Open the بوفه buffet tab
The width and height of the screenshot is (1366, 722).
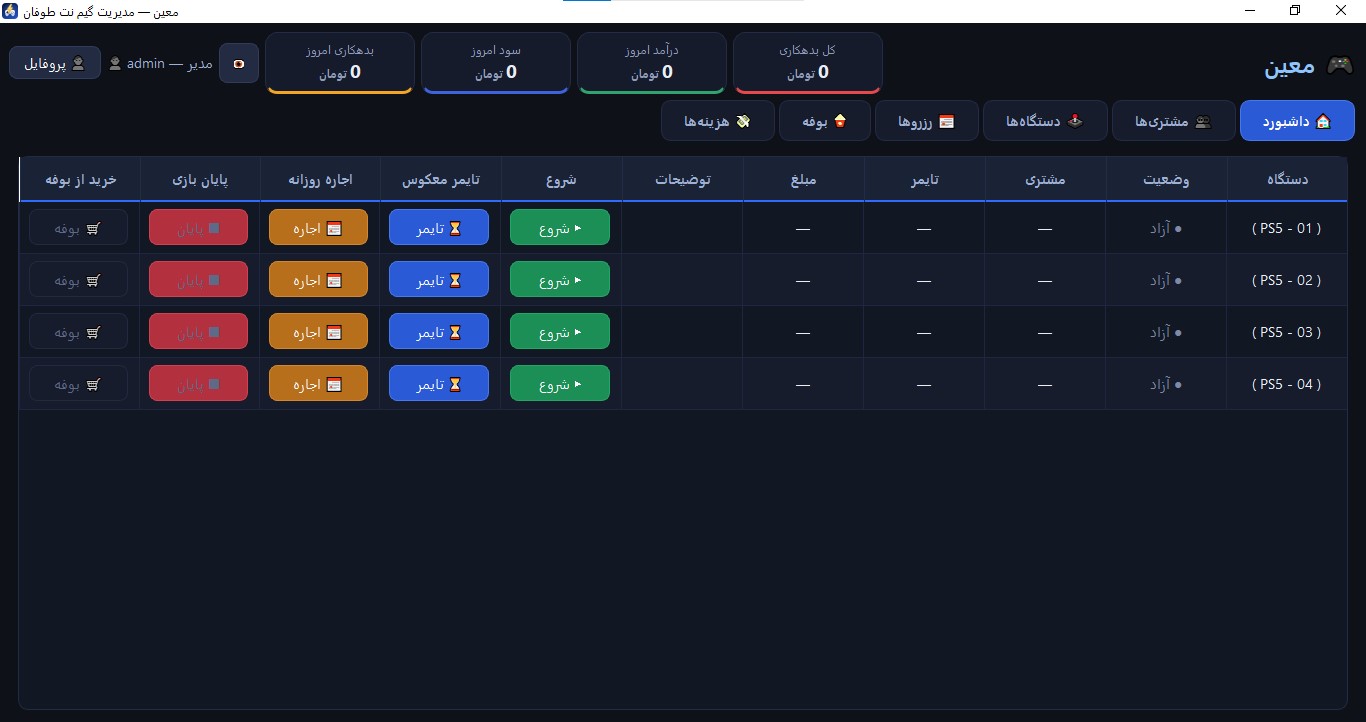point(825,121)
